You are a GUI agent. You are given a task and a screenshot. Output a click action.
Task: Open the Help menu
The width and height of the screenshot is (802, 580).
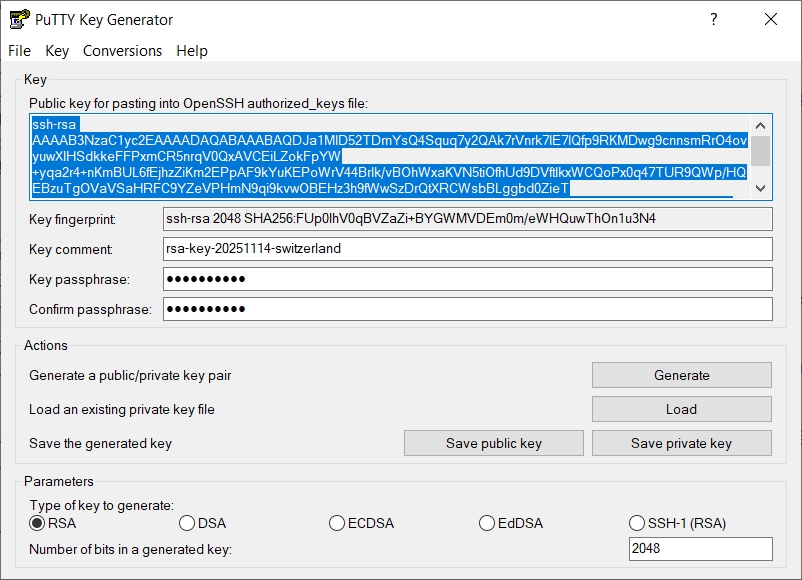(192, 51)
